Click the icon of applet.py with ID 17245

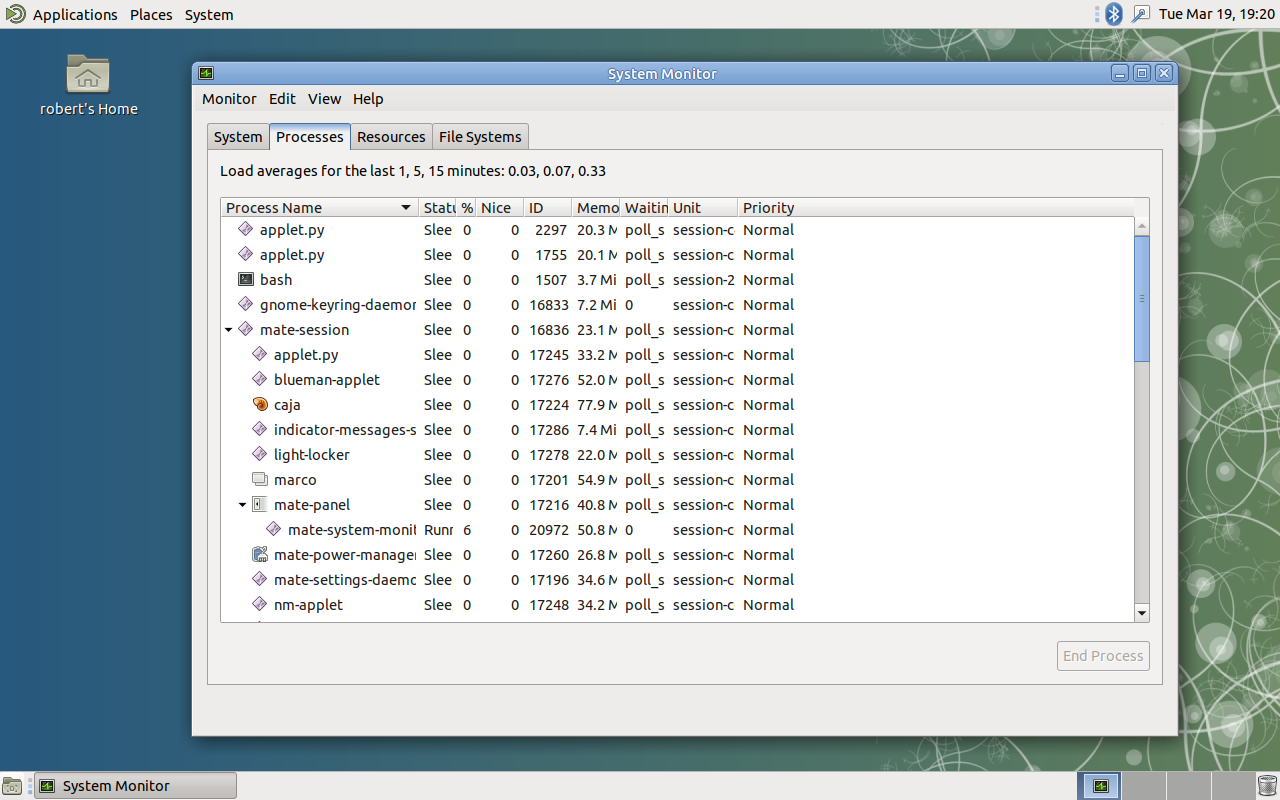[260, 355]
